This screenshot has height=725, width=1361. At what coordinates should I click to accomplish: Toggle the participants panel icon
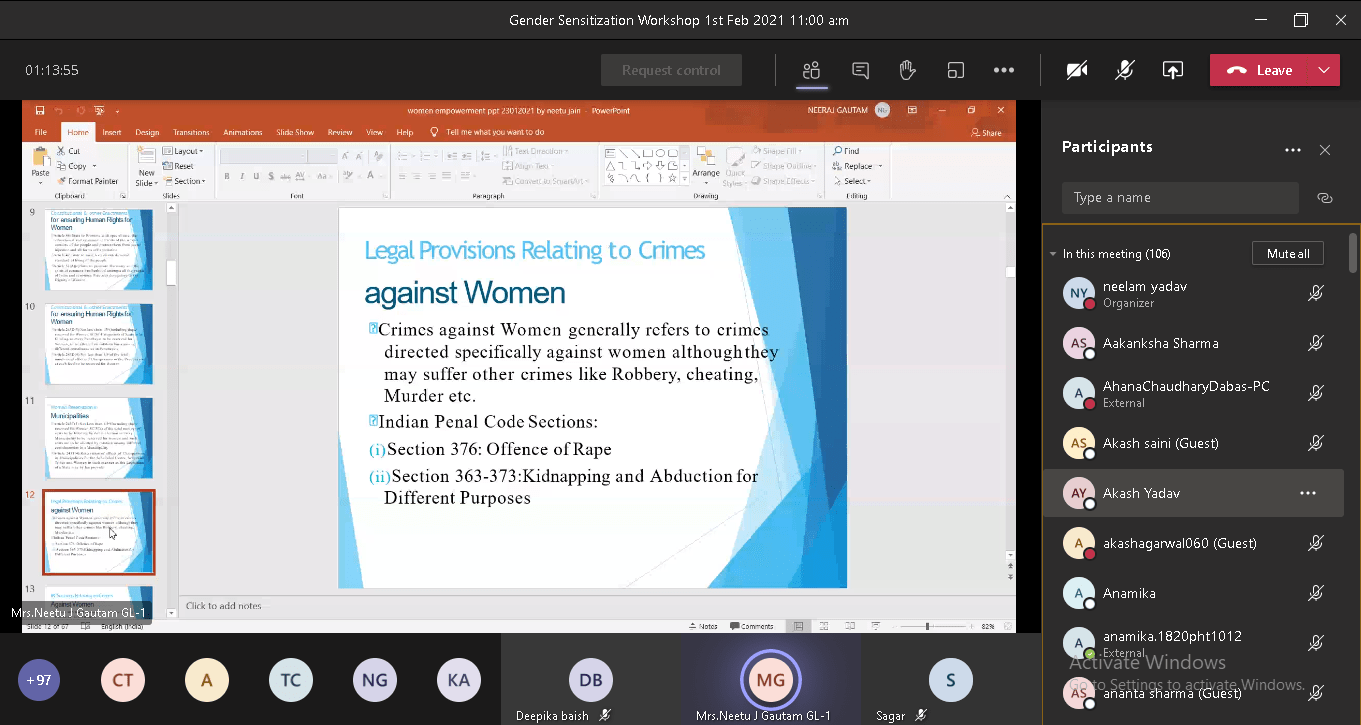811,70
